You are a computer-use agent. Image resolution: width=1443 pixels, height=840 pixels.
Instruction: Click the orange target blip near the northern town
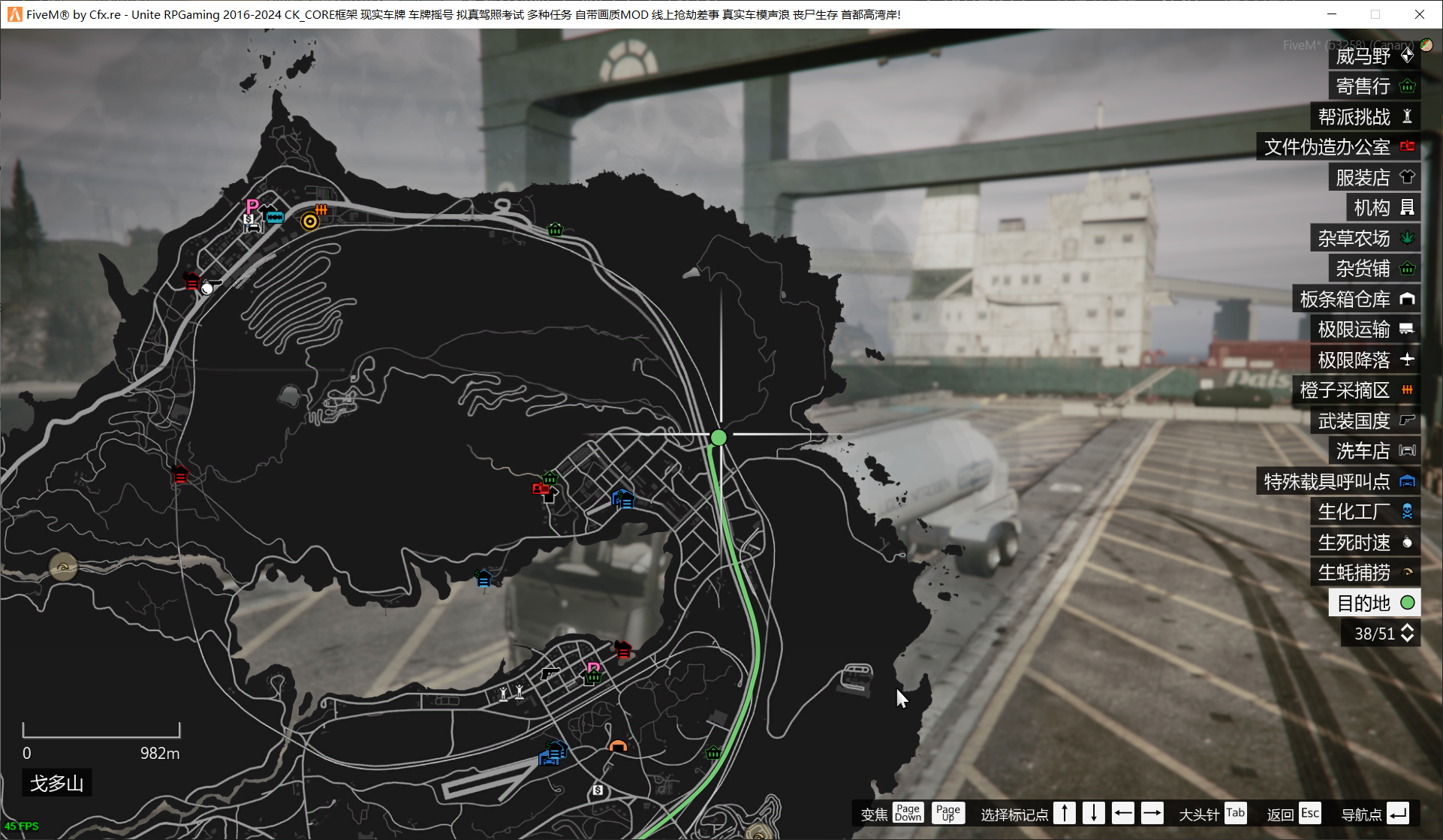click(x=309, y=221)
